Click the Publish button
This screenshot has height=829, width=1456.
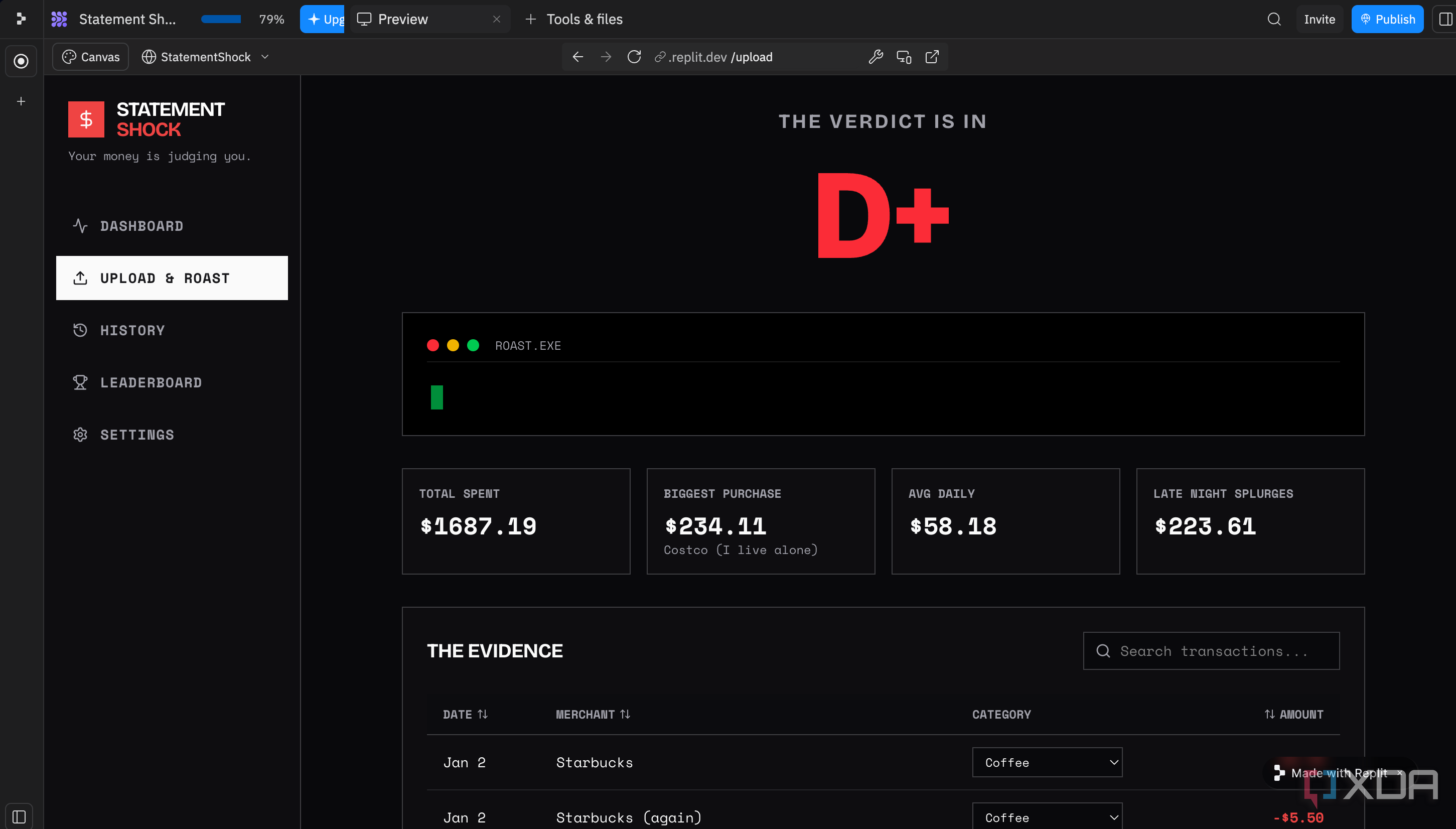[x=1387, y=20]
